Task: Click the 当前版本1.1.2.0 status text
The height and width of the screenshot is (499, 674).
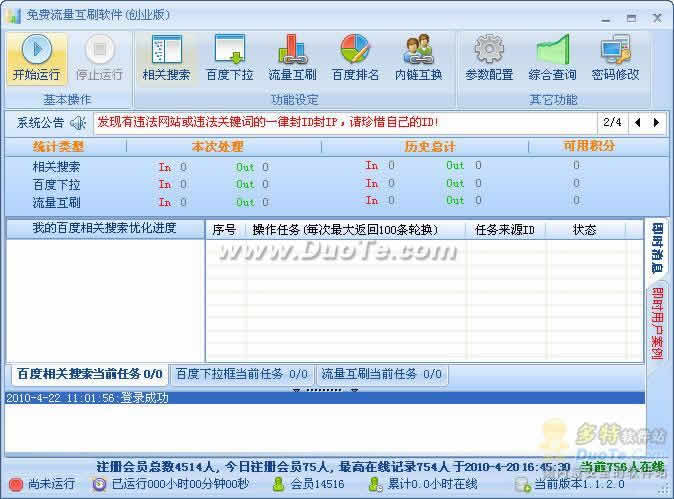Action: pos(579,484)
